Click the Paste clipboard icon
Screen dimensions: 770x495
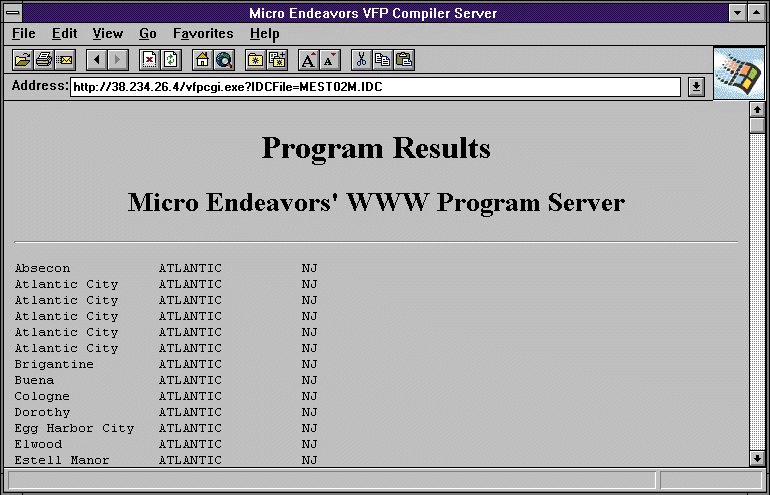click(x=404, y=60)
